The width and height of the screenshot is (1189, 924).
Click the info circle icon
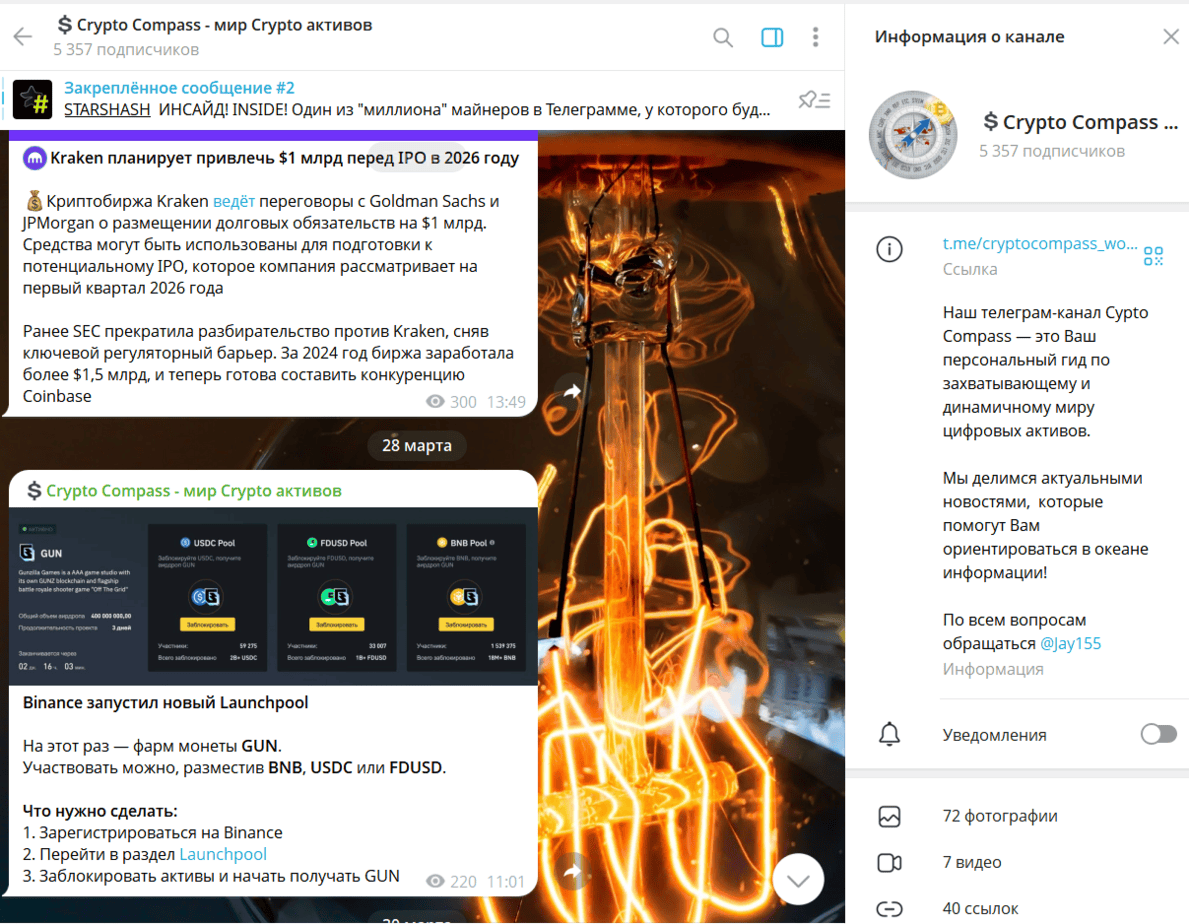tap(889, 249)
